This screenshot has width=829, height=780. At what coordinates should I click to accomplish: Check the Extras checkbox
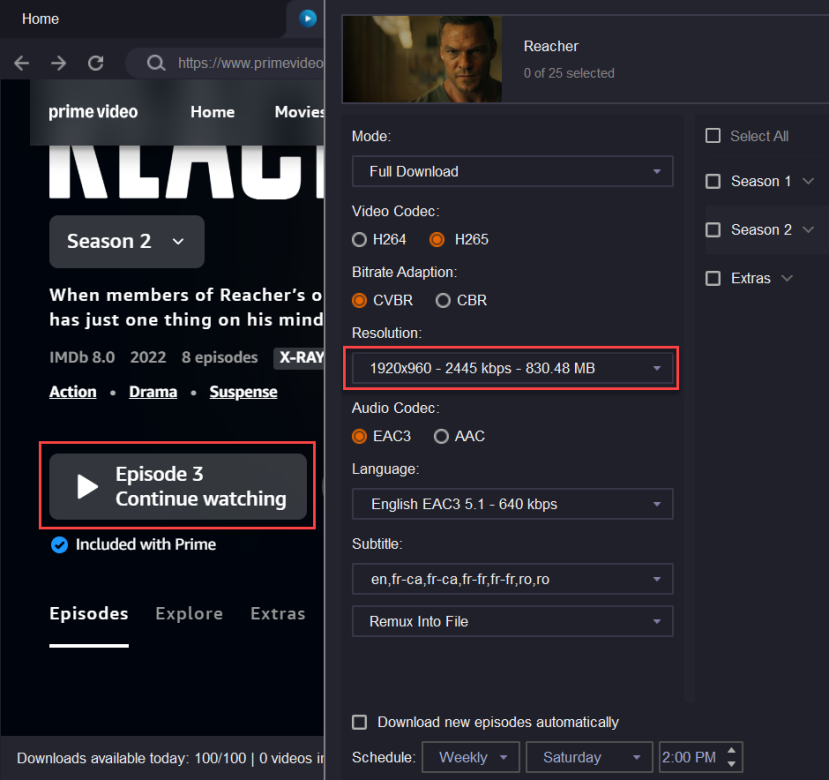coord(713,278)
